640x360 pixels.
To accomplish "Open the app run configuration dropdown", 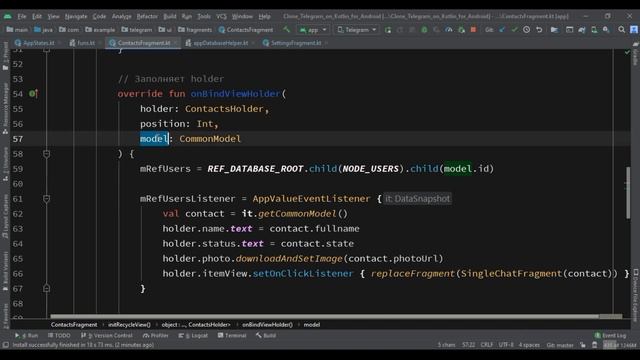I will click(x=313, y=30).
